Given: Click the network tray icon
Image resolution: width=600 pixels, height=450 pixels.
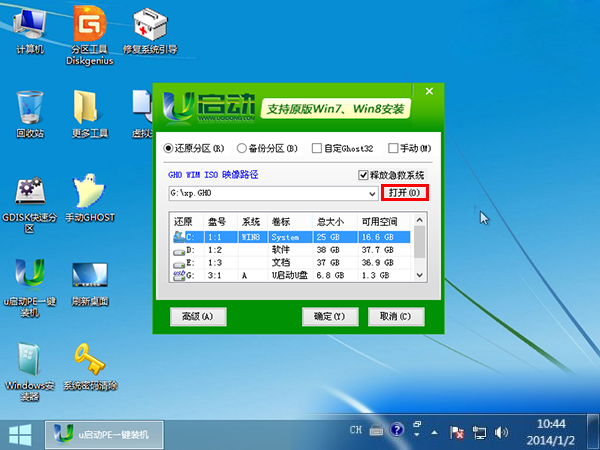Looking at the screenshot, I should [479, 433].
